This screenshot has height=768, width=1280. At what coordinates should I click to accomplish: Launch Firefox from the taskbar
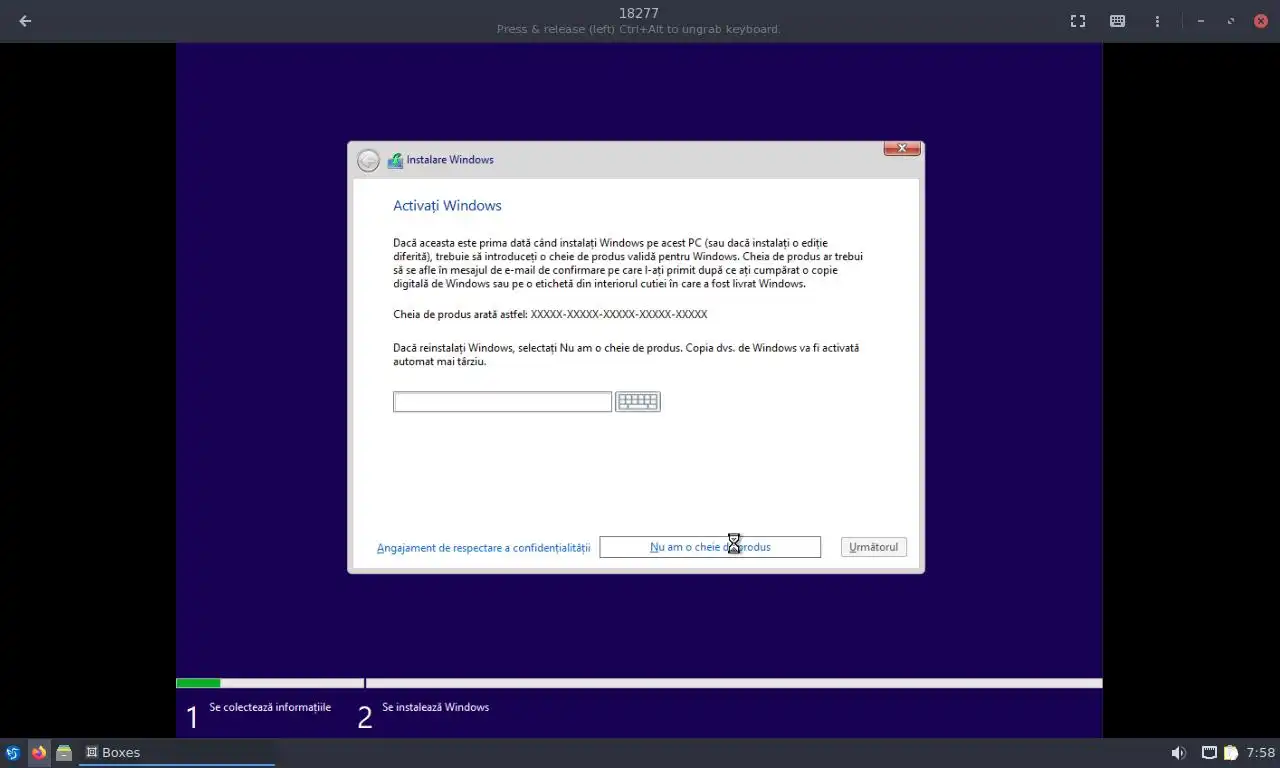tap(39, 753)
